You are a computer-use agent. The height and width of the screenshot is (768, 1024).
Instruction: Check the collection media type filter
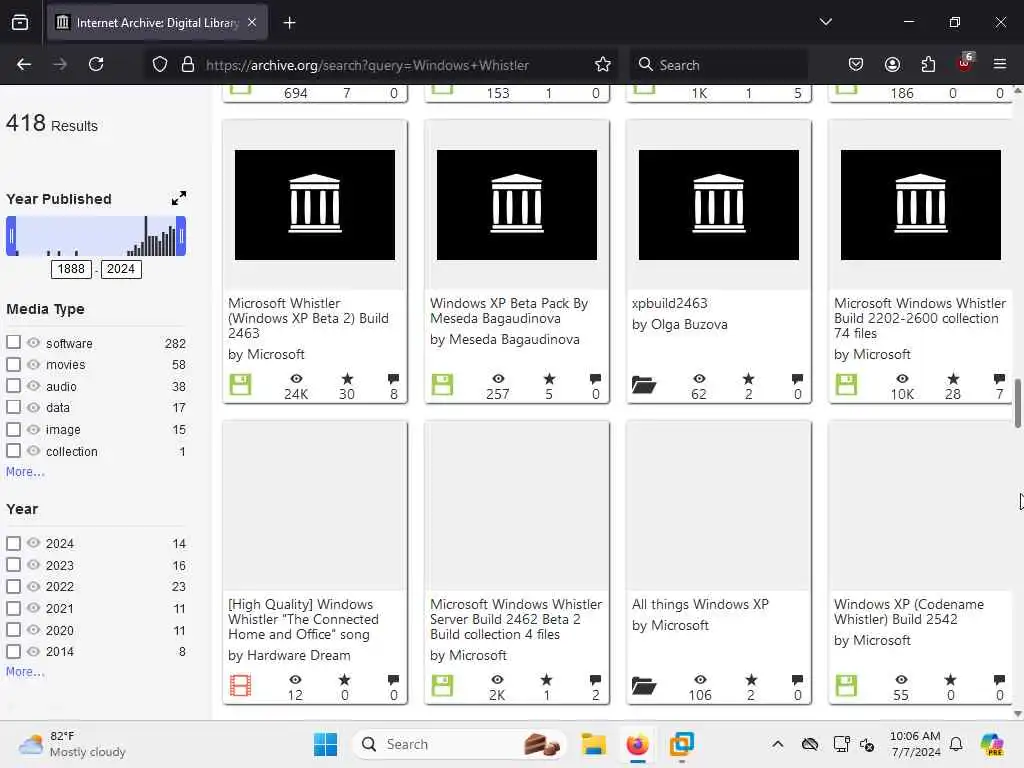(13, 451)
